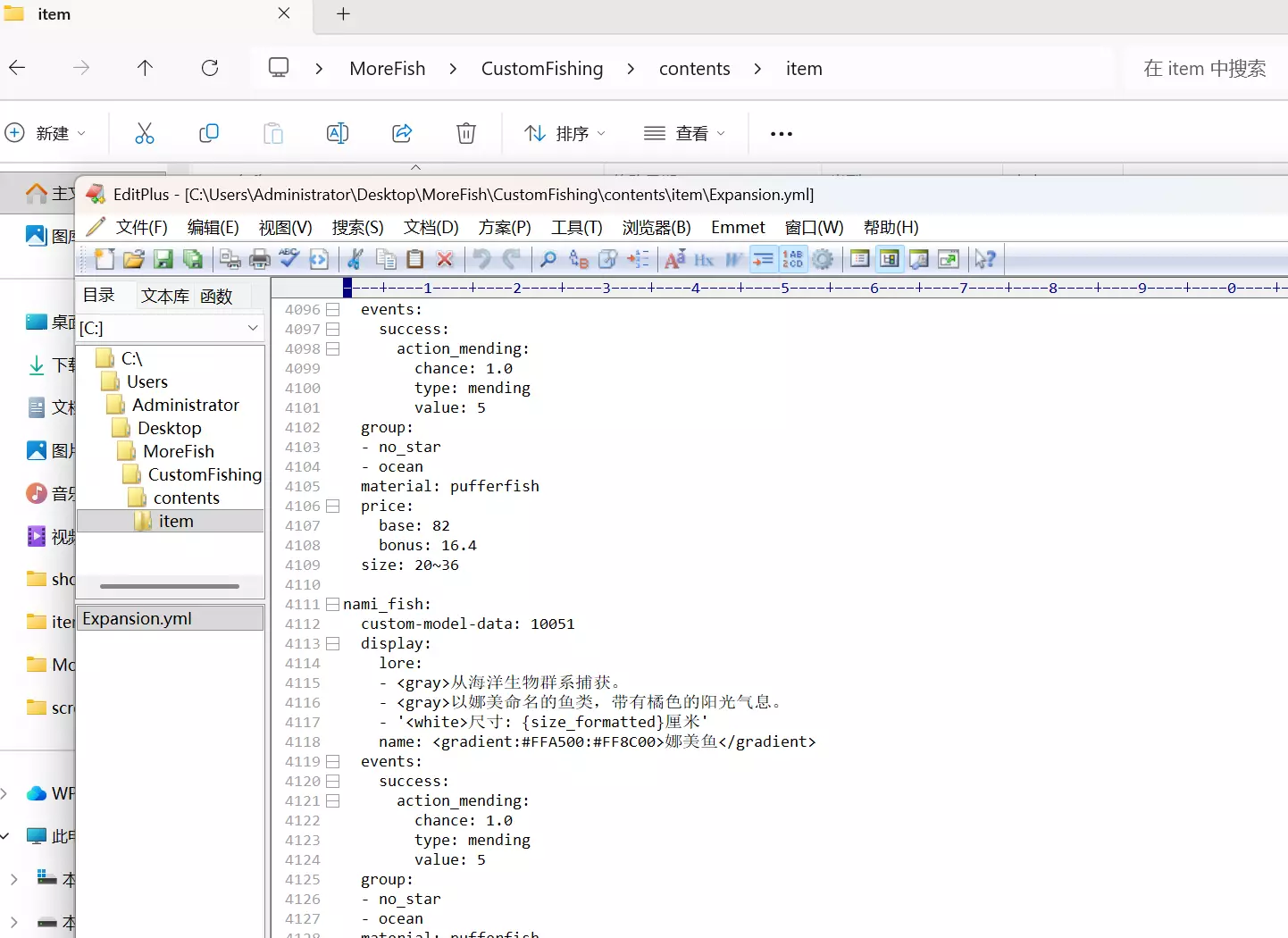Collapse the nami_fish block at line 4111

pos(333,604)
